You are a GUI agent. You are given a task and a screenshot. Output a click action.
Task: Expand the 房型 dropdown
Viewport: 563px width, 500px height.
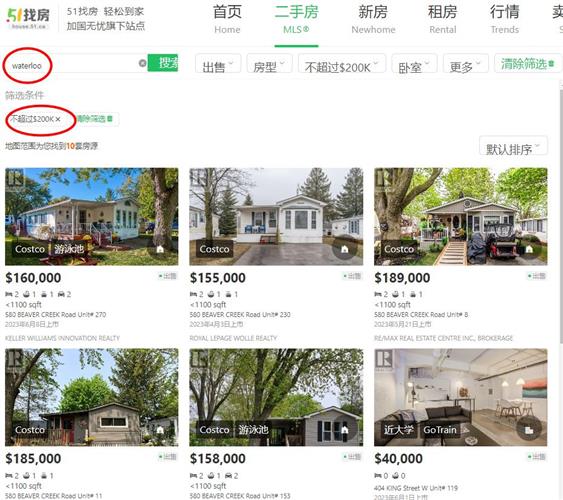click(x=269, y=64)
